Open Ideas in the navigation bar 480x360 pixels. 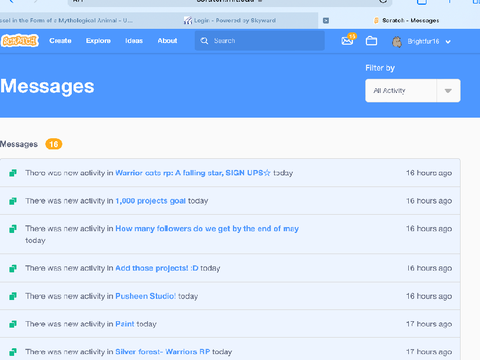pos(134,41)
